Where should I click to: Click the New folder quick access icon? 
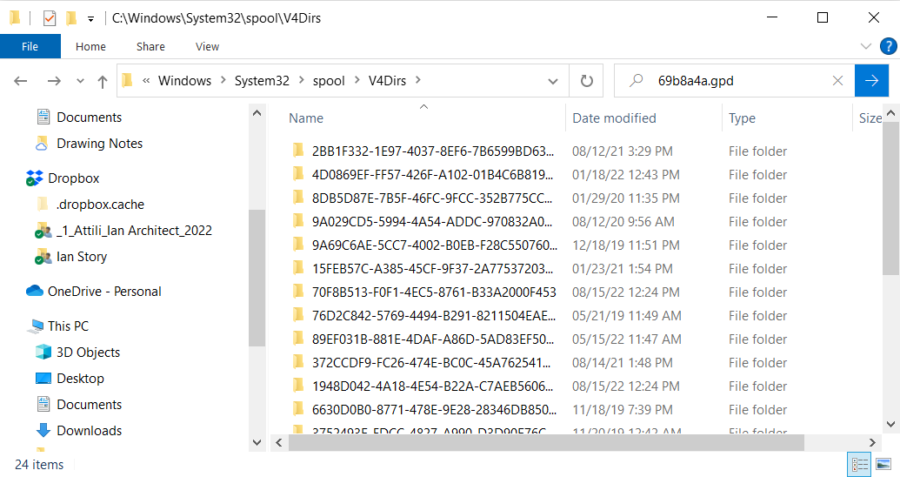[71, 18]
